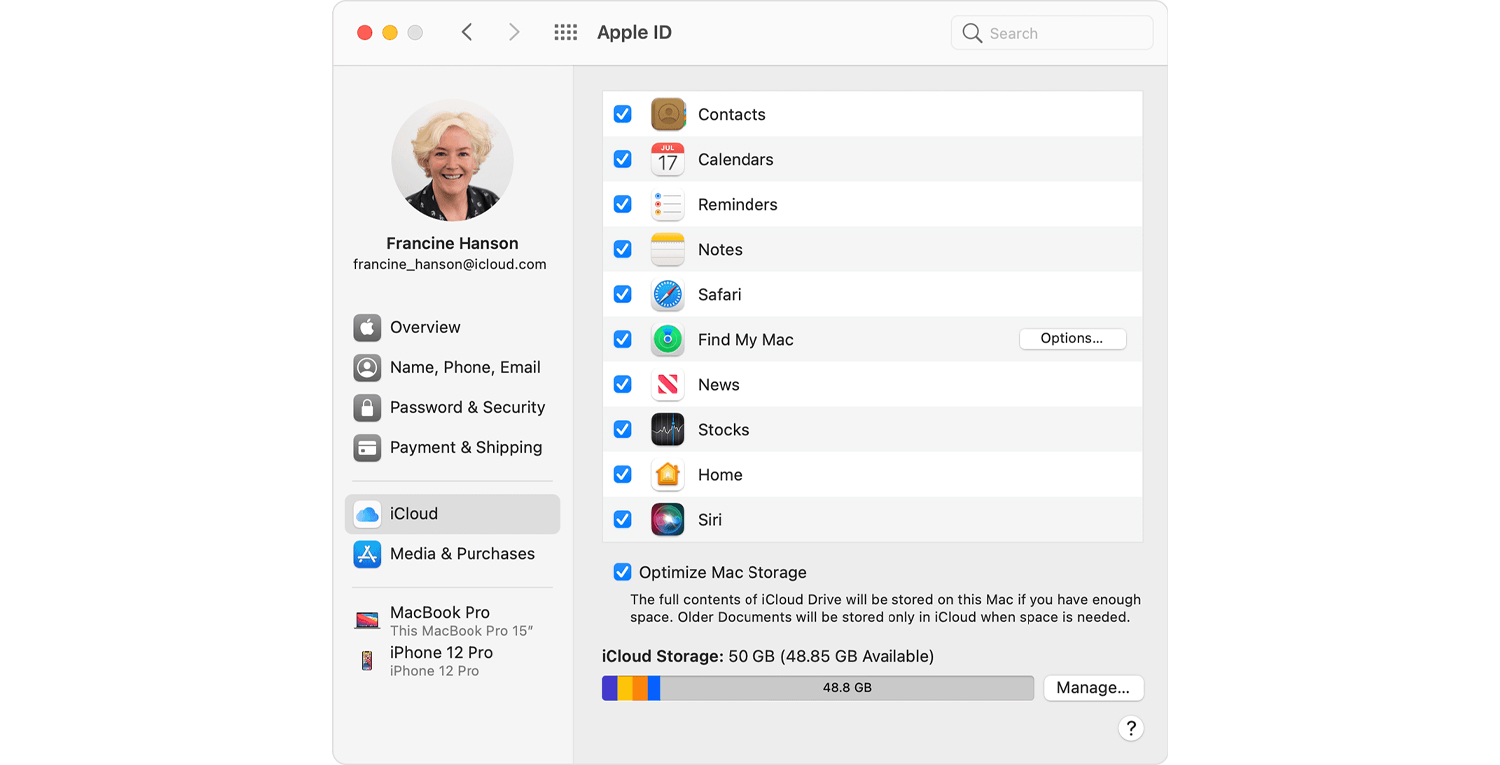This screenshot has width=1500, height=765.
Task: Disable Safari iCloud syncing checkbox
Action: pyautogui.click(x=622, y=294)
